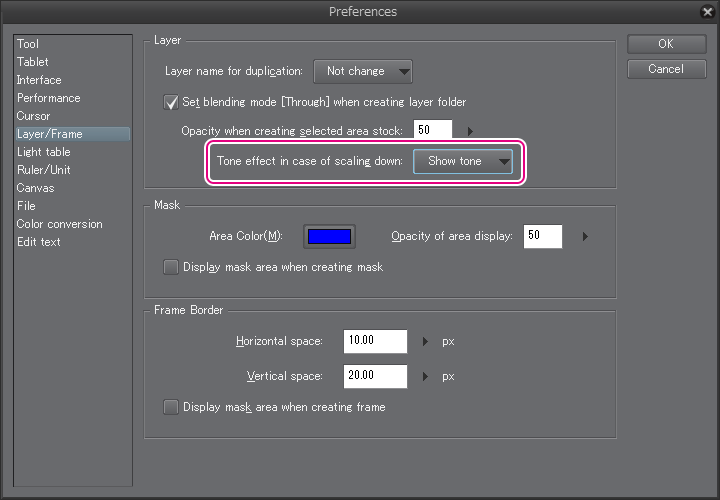Open slider arrow for Opacity of area display
The image size is (720, 500).
click(x=585, y=237)
